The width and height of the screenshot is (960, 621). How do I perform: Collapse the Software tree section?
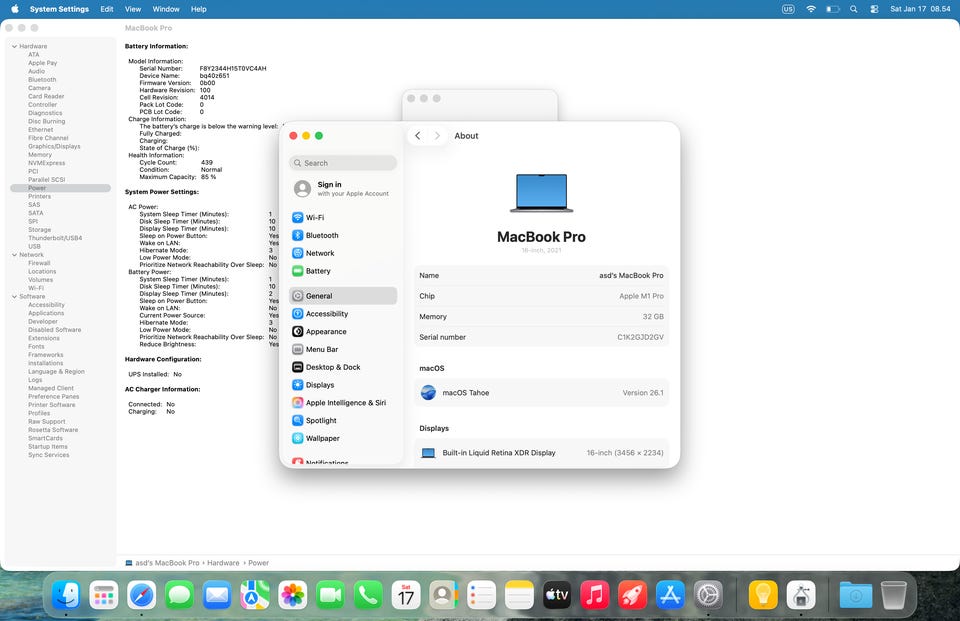[14, 297]
